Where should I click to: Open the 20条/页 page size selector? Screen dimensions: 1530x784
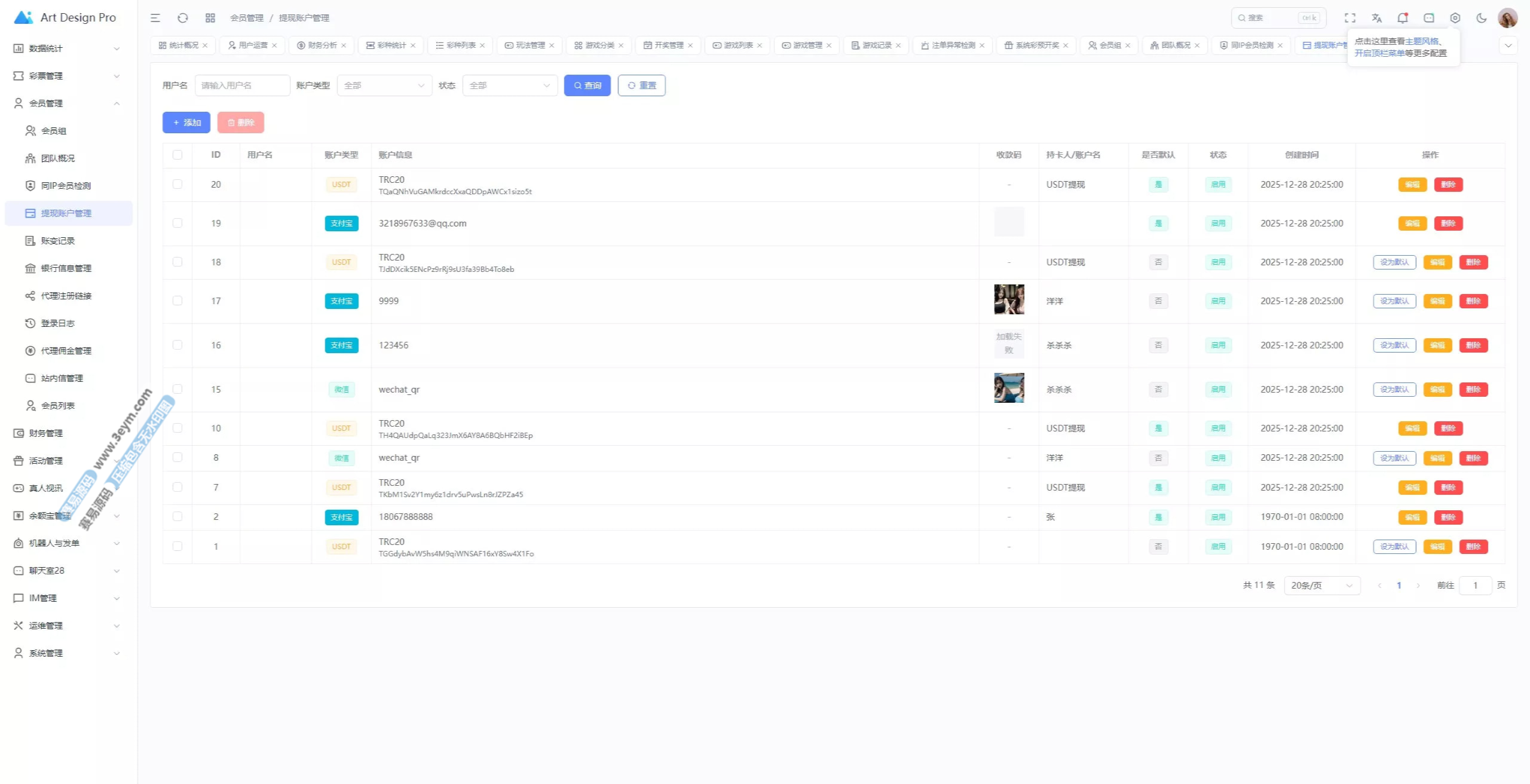coord(1321,585)
